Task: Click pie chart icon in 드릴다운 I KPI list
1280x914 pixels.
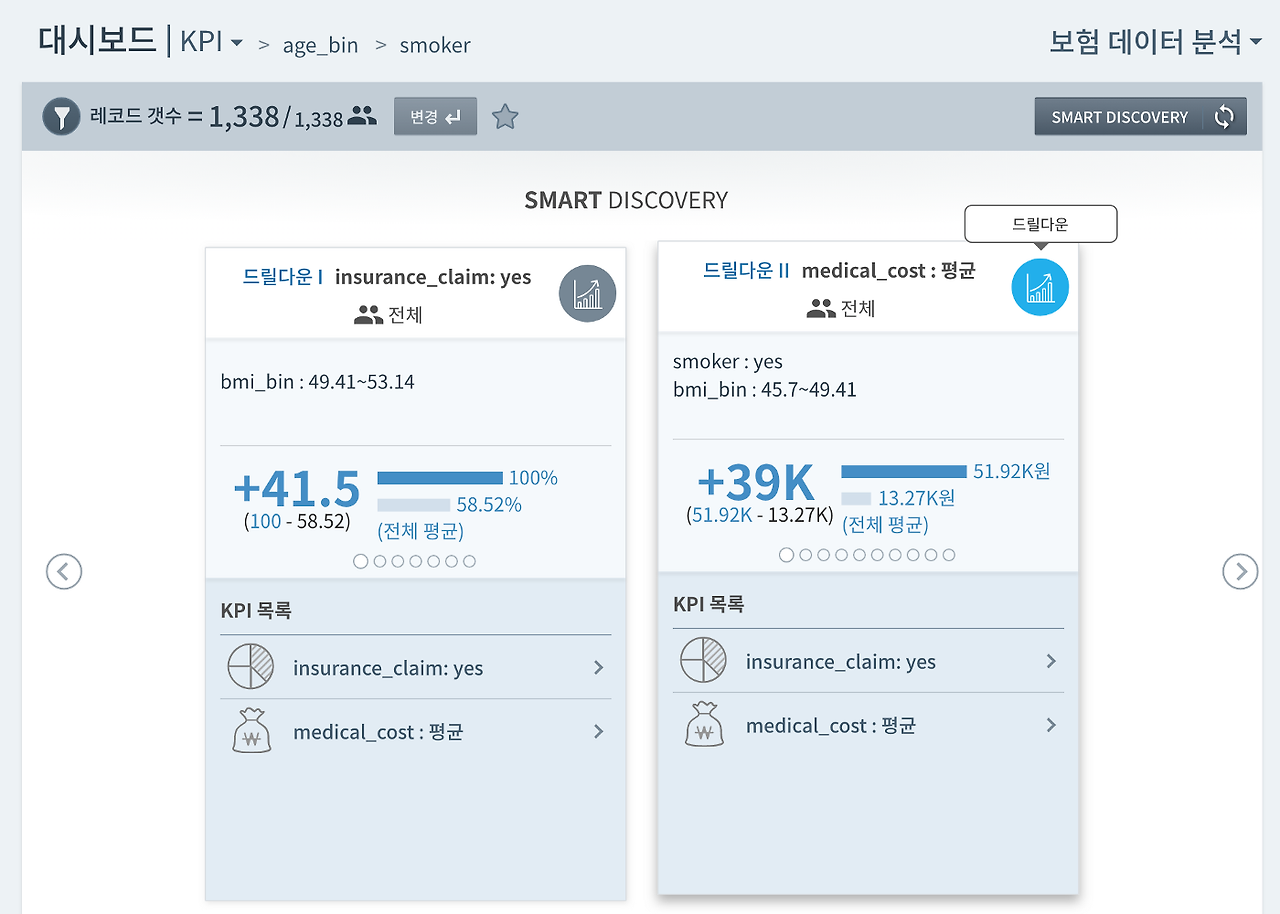Action: click(x=250, y=667)
